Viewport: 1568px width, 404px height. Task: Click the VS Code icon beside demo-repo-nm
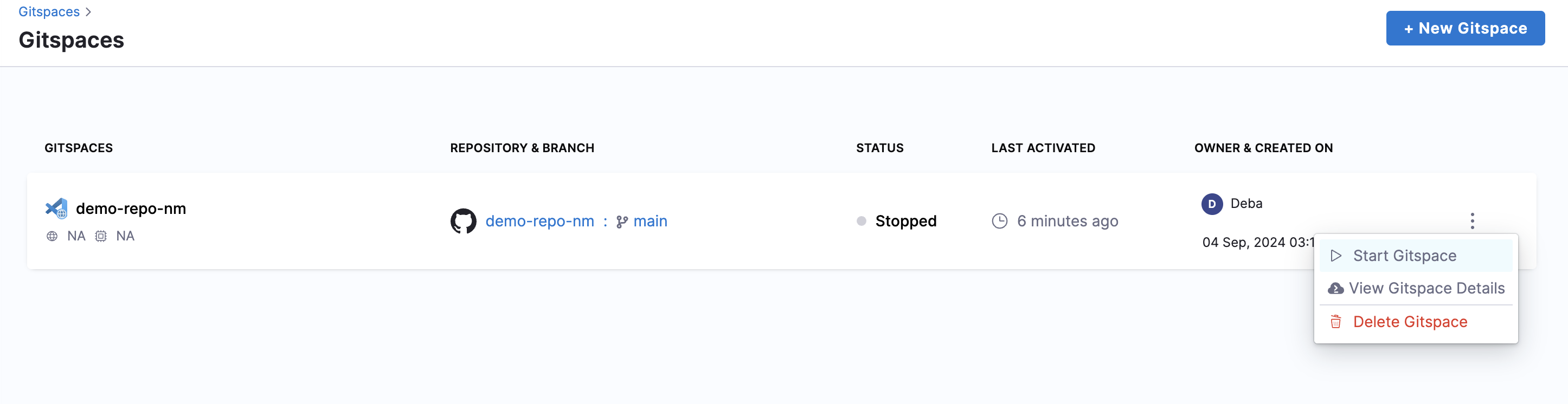(56, 208)
